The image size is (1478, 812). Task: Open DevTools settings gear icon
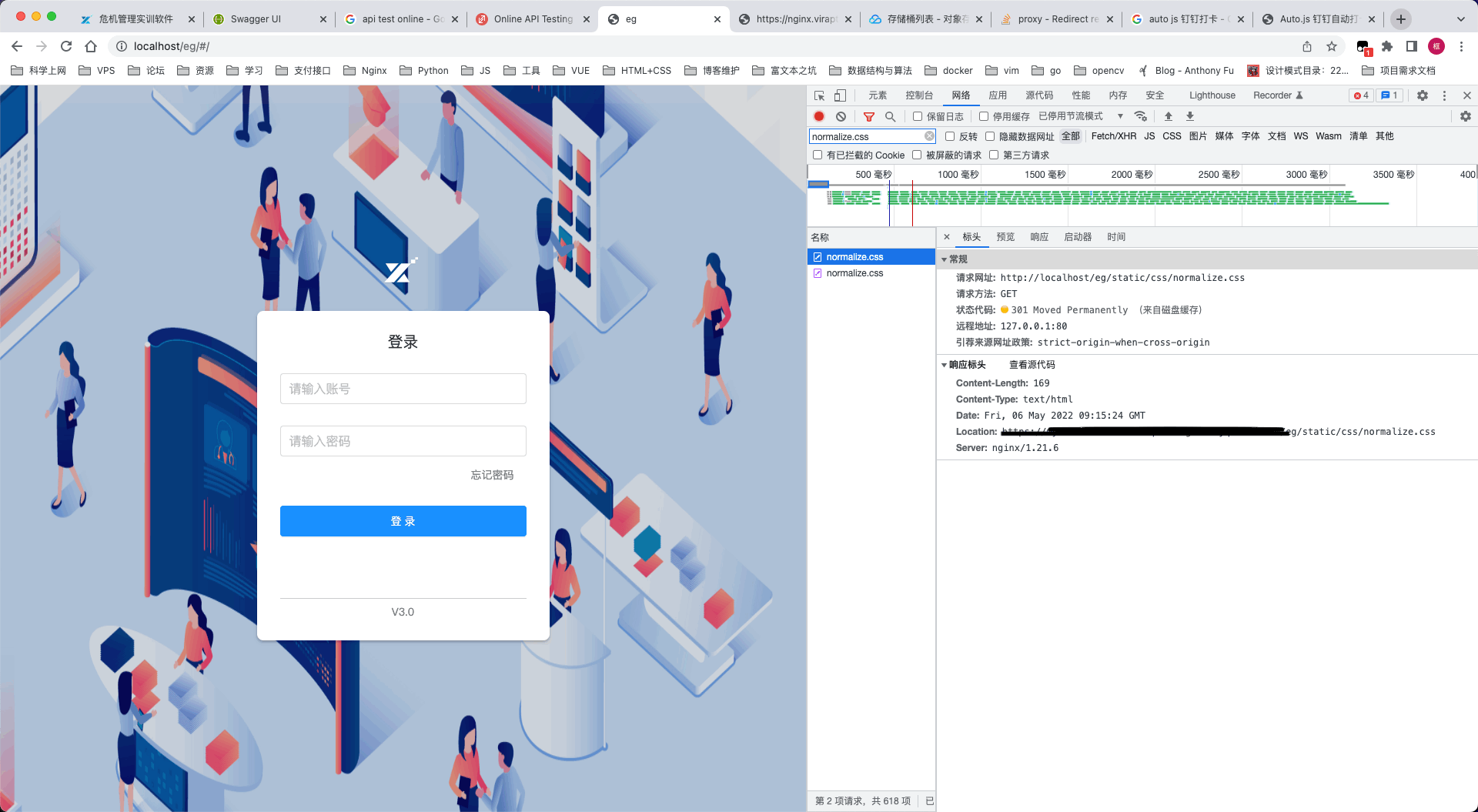point(1423,95)
